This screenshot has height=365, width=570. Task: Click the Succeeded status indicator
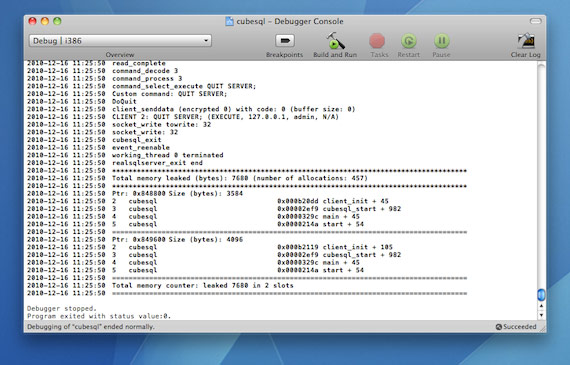coord(516,326)
